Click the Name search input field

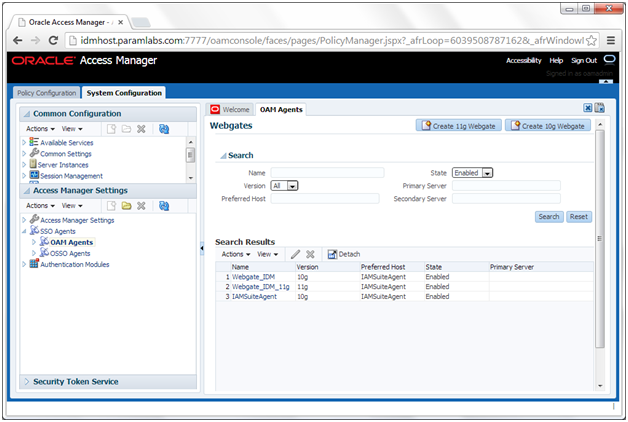coord(327,173)
